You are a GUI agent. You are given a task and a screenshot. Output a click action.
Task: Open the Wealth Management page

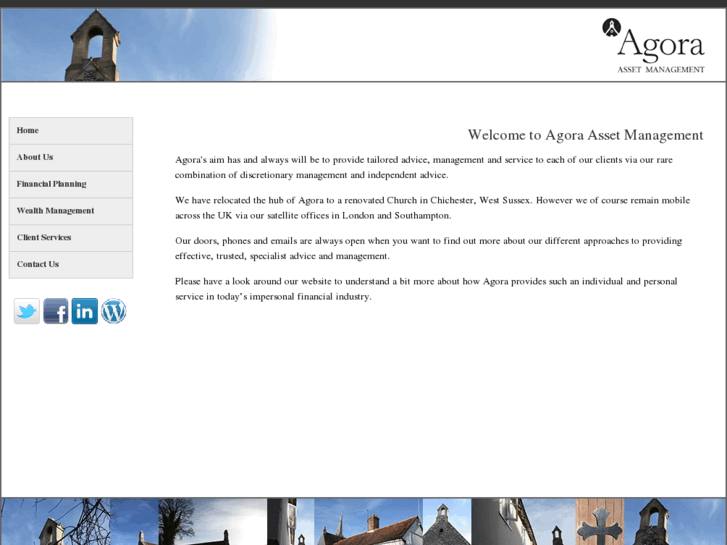pos(71,211)
